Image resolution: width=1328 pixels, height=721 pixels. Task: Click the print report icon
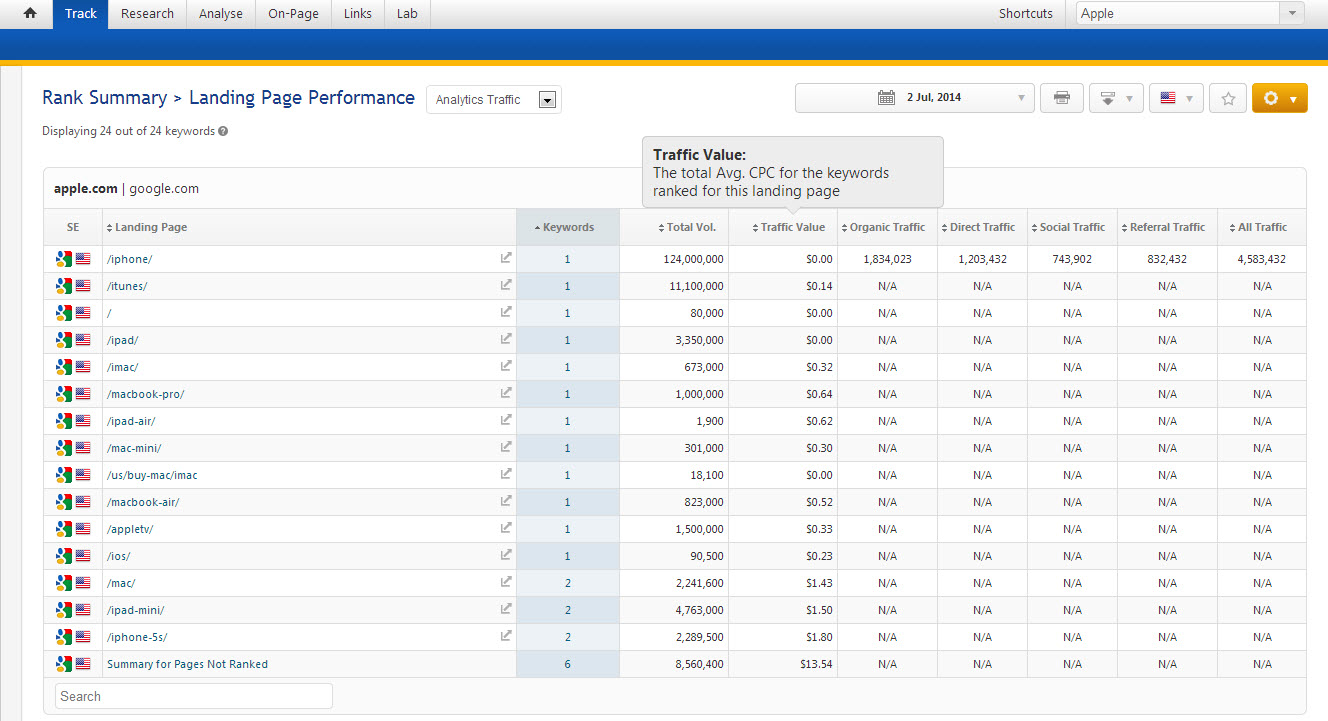coord(1062,98)
